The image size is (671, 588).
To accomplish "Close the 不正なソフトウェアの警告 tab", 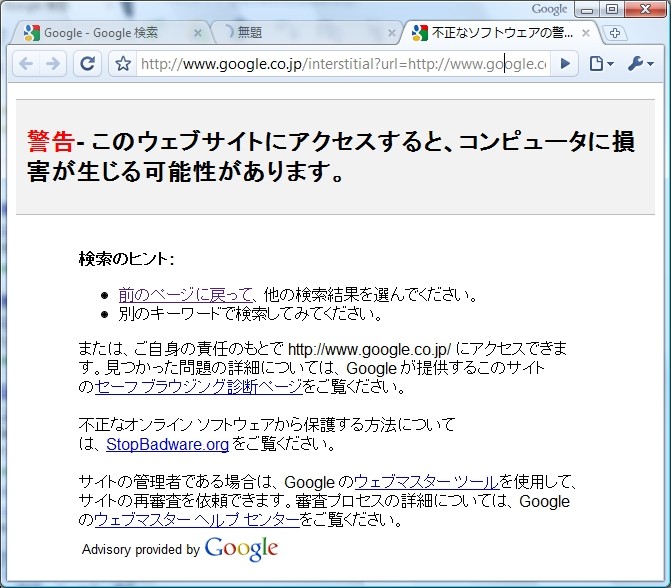I will pos(586,33).
